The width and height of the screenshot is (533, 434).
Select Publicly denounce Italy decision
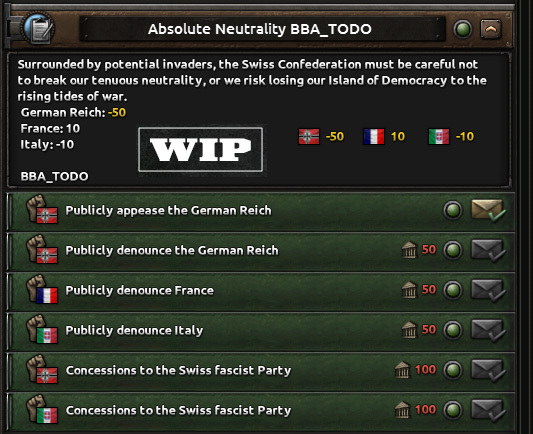pyautogui.click(x=261, y=331)
